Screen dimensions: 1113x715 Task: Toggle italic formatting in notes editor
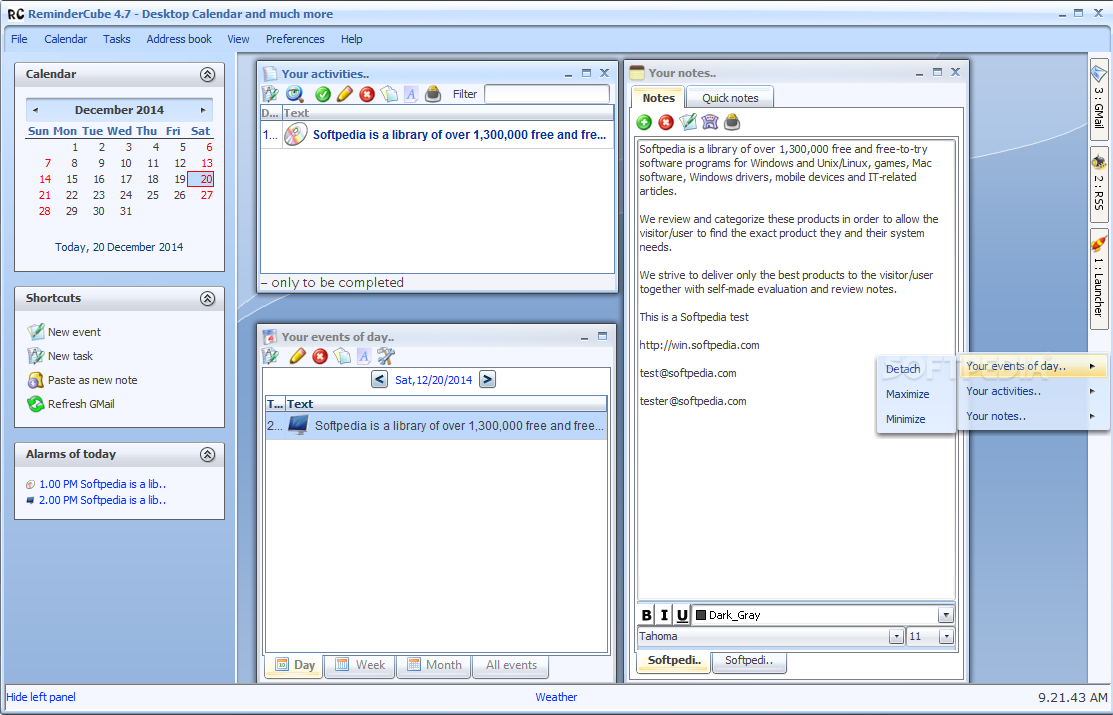(664, 615)
